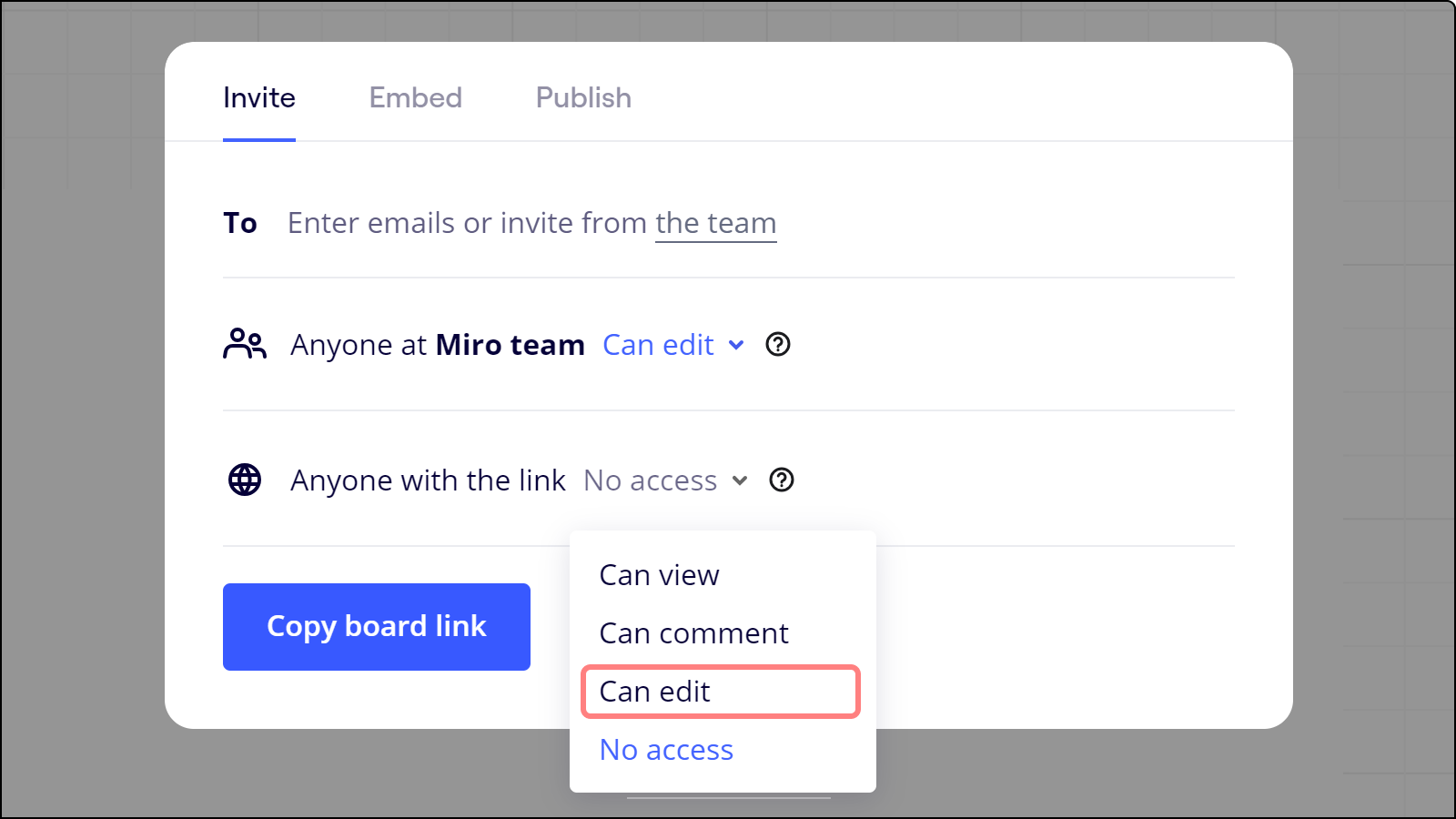
Task: Select 'Can view' from the dropdown list
Action: (x=659, y=575)
